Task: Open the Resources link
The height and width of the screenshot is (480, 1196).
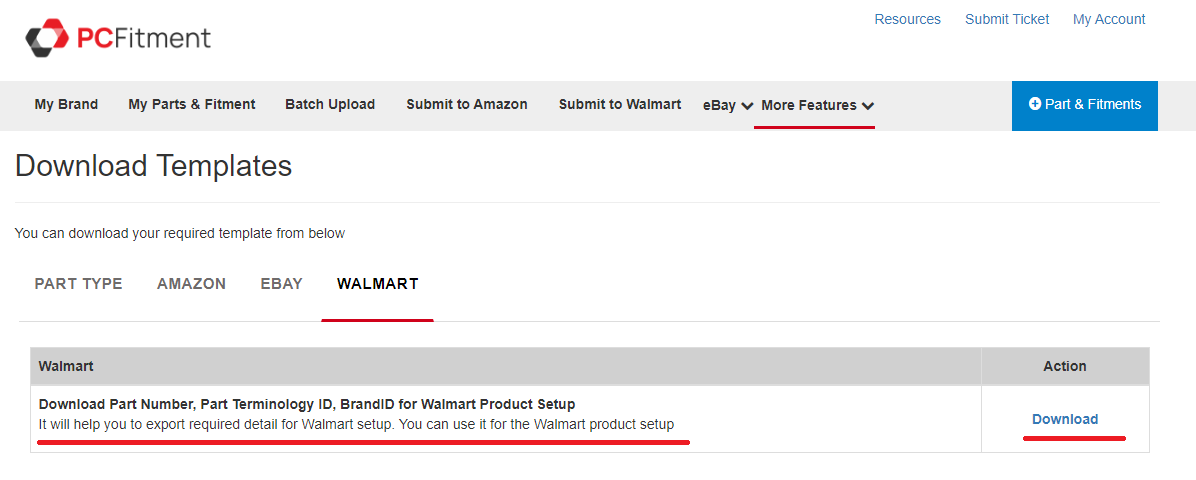Action: [x=907, y=19]
